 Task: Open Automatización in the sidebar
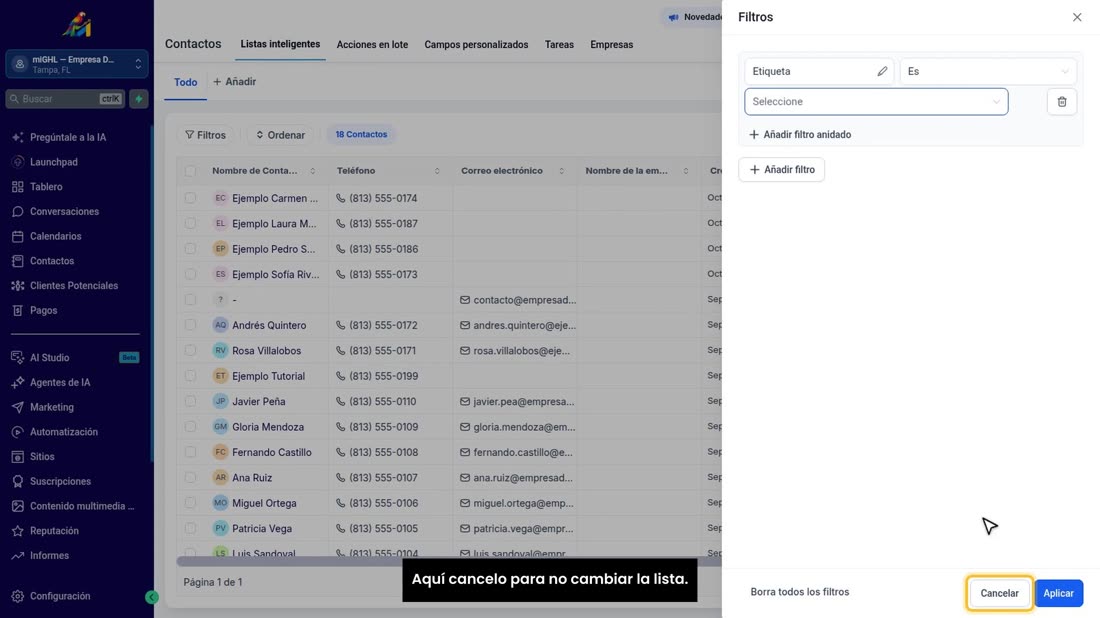click(64, 432)
